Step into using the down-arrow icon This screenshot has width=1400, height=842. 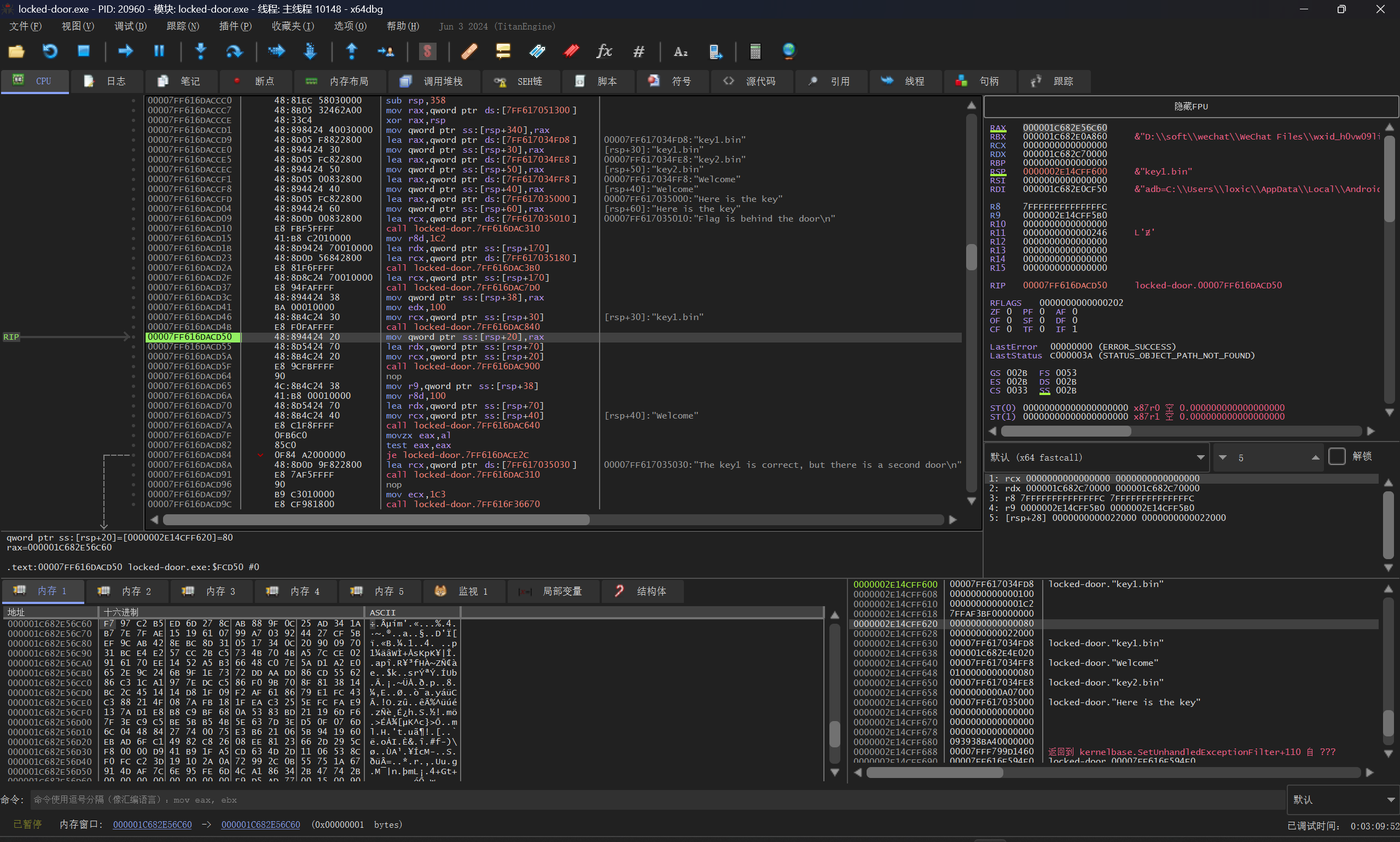200,51
